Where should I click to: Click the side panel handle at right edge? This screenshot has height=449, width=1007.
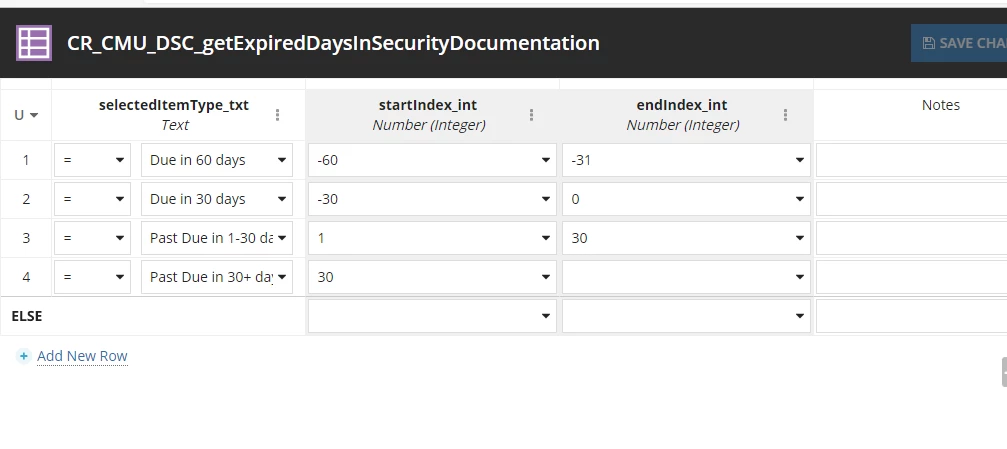coord(1004,373)
